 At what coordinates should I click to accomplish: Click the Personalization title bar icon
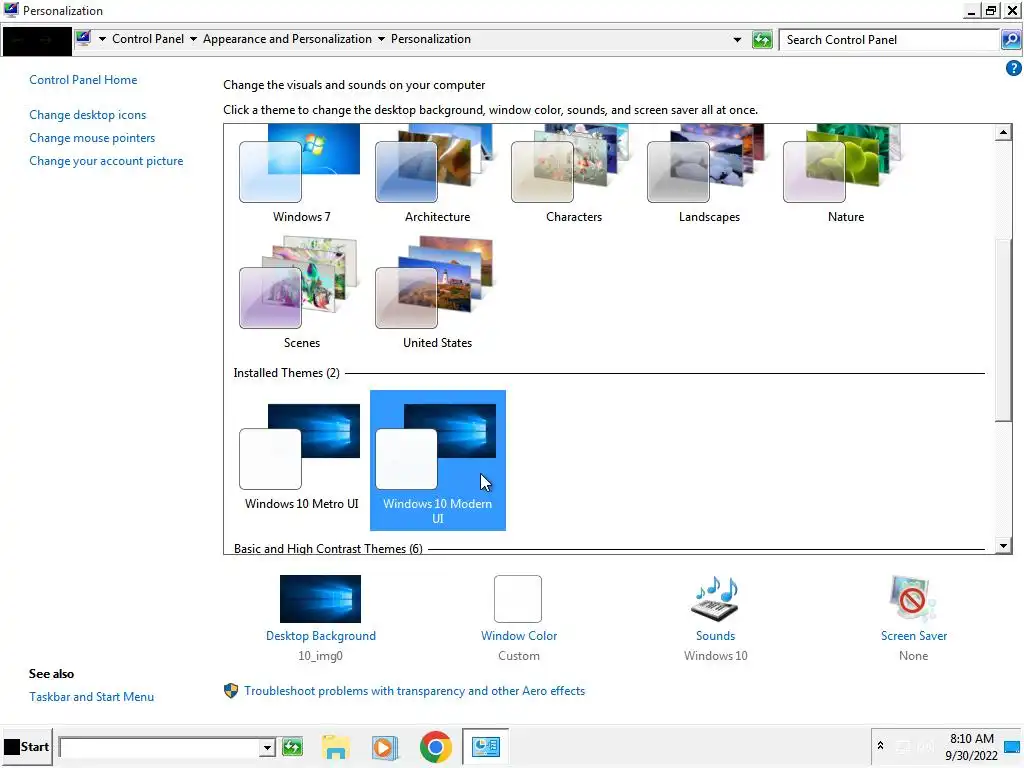[x=10, y=10]
